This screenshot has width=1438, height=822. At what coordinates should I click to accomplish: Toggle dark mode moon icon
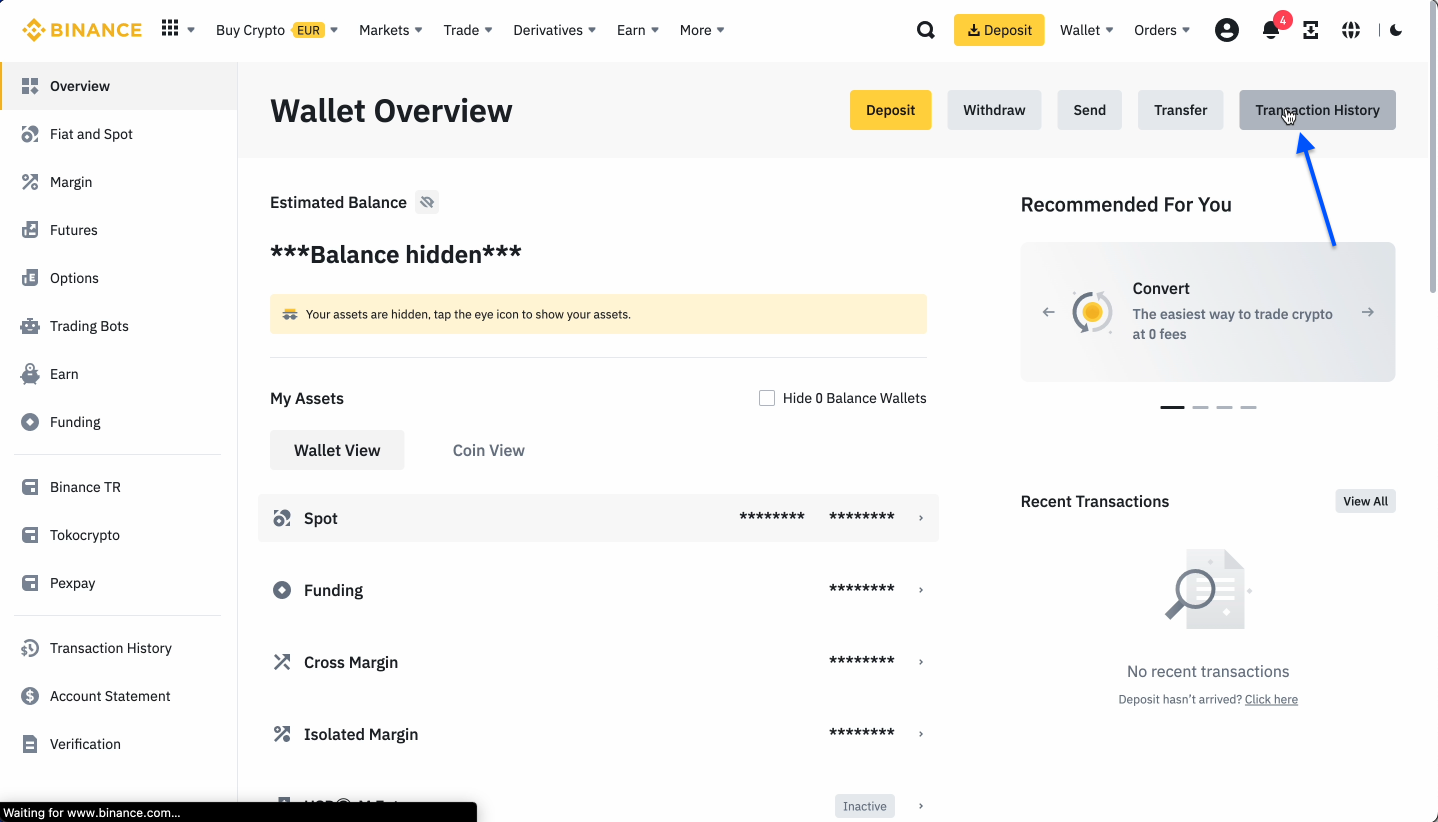pos(1396,30)
